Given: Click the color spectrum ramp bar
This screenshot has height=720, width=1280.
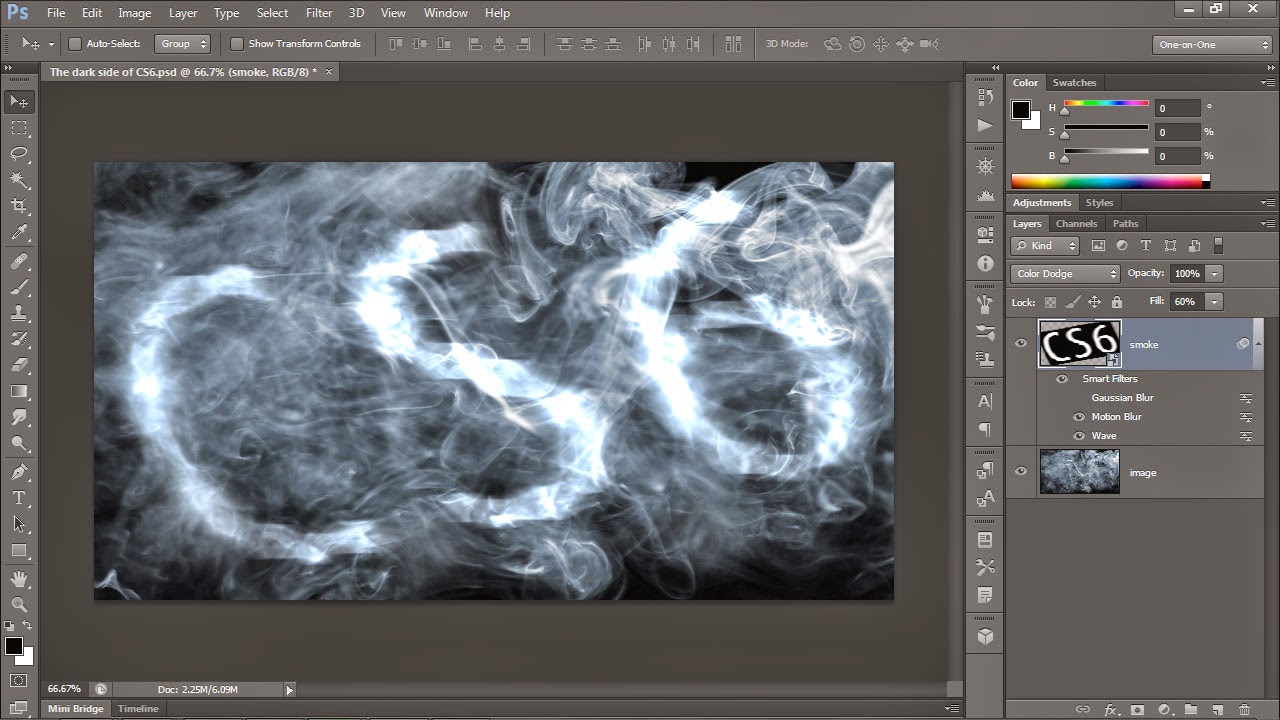Looking at the screenshot, I should coord(1110,182).
